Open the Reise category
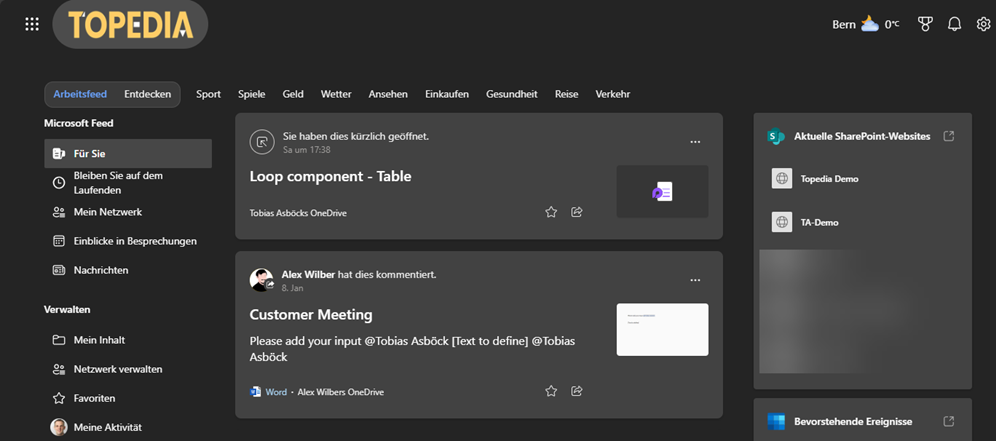996x441 pixels. coord(567,94)
